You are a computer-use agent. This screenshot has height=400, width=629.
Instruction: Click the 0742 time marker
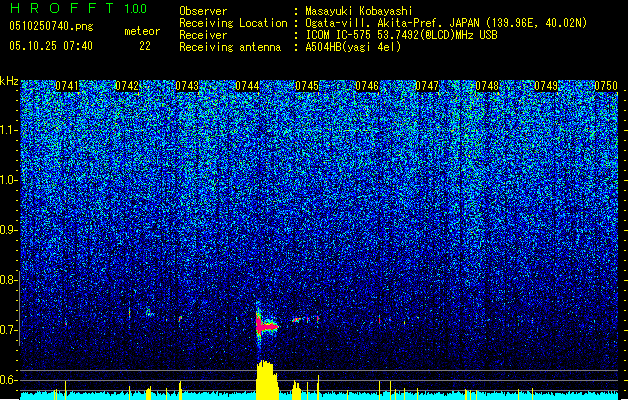coord(127,86)
